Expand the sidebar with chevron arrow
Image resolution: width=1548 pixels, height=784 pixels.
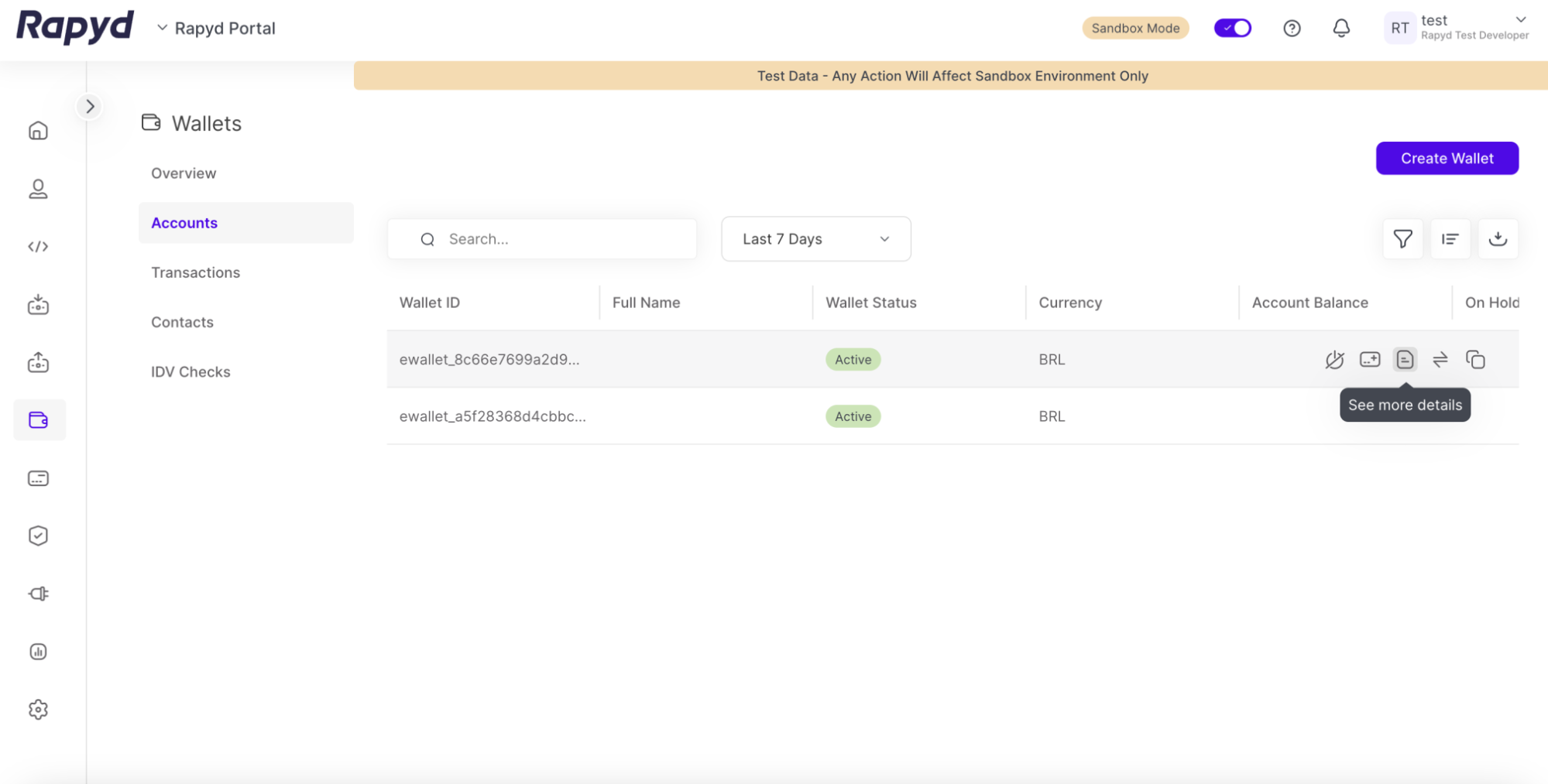pos(90,107)
